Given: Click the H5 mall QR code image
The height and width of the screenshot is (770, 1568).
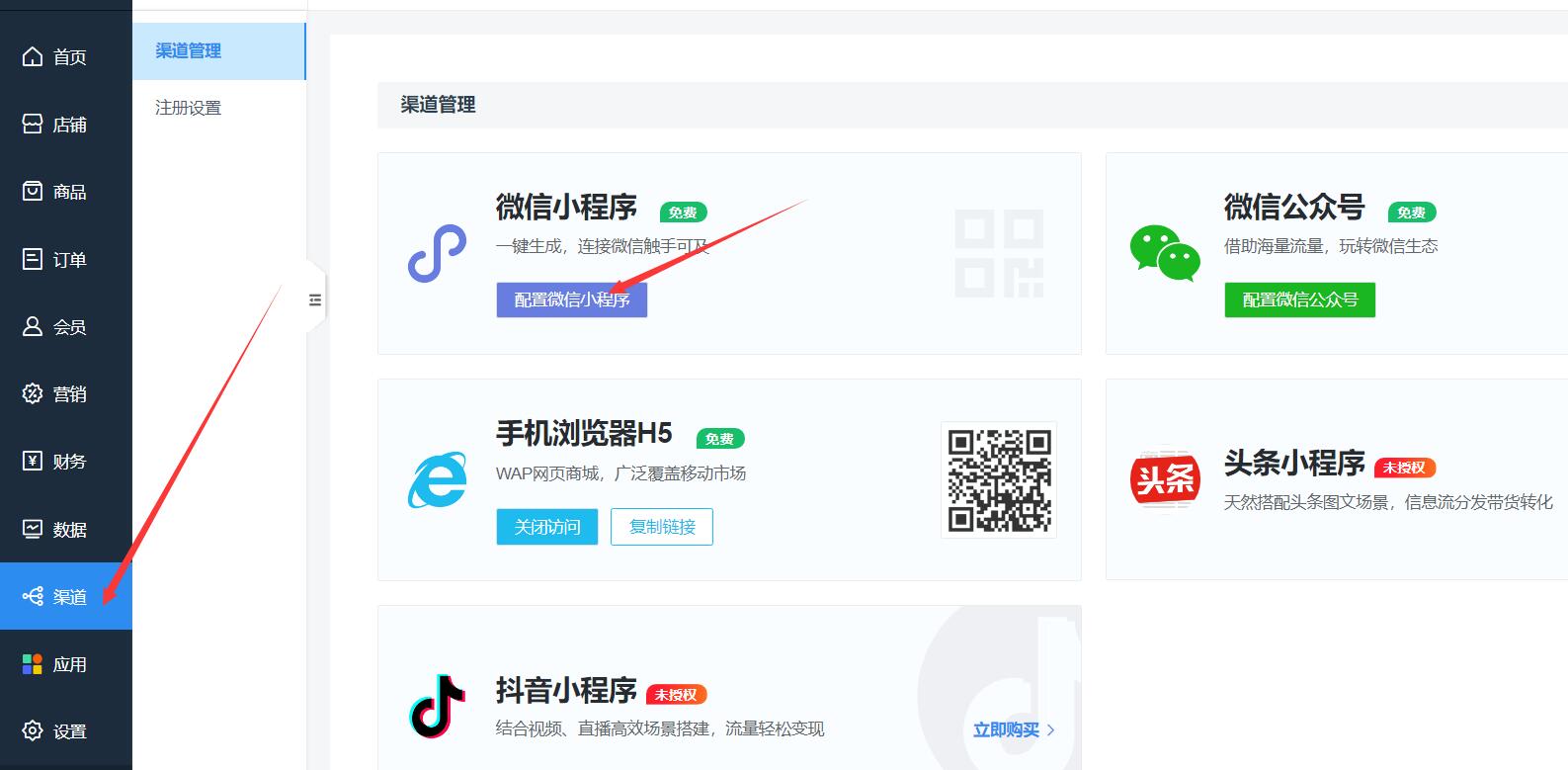Looking at the screenshot, I should point(999,480).
